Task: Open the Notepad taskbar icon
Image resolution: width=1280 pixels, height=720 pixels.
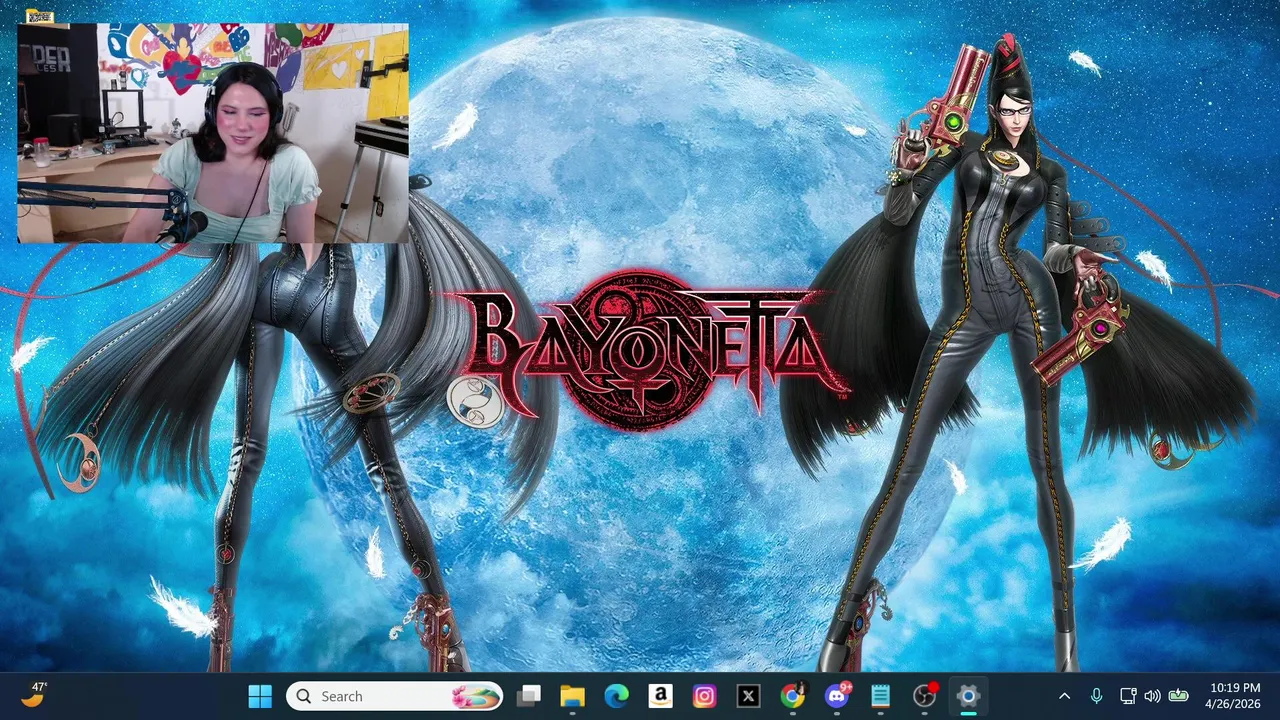Action: (880, 696)
